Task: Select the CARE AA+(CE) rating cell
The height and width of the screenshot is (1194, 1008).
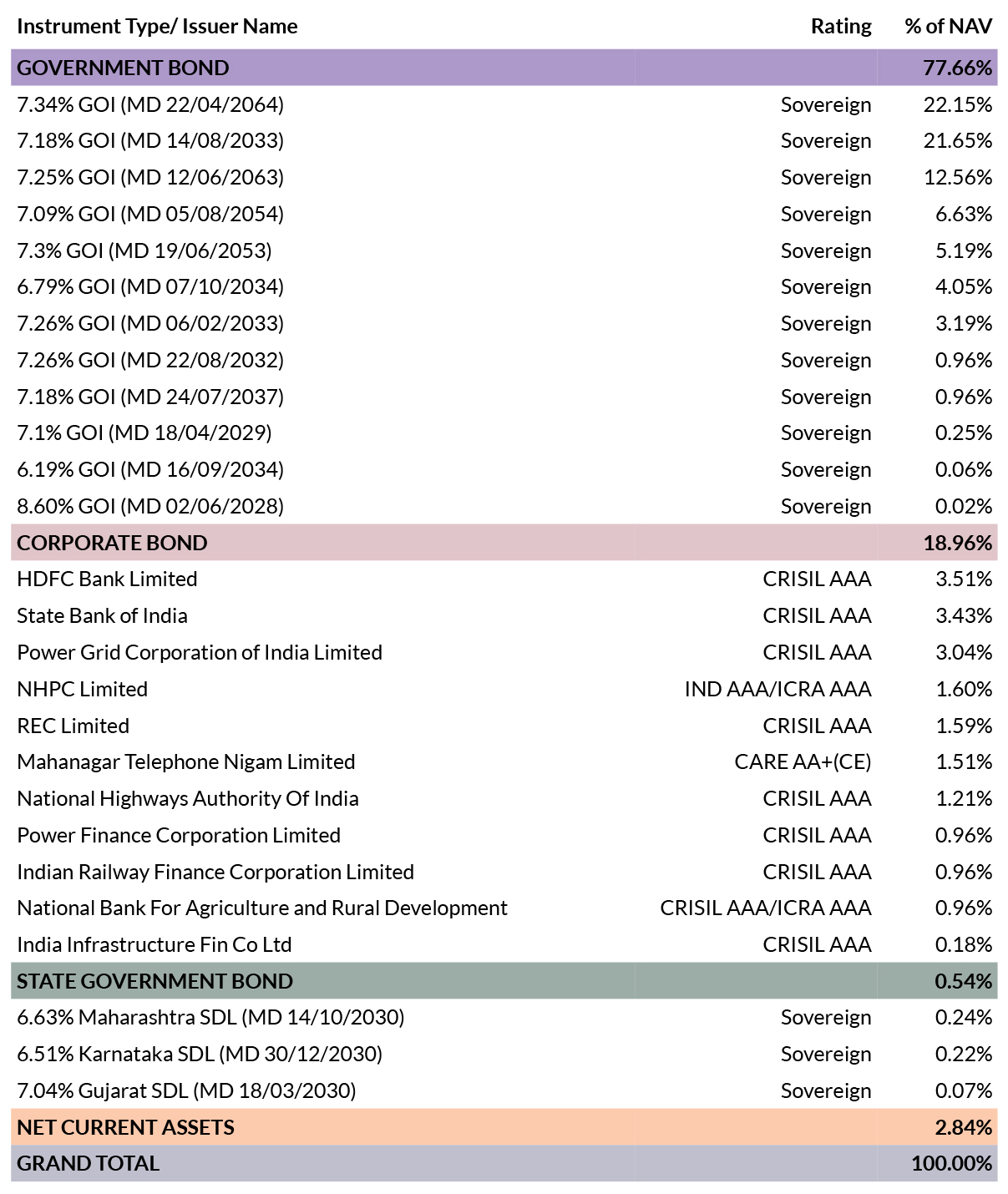Action: [803, 761]
